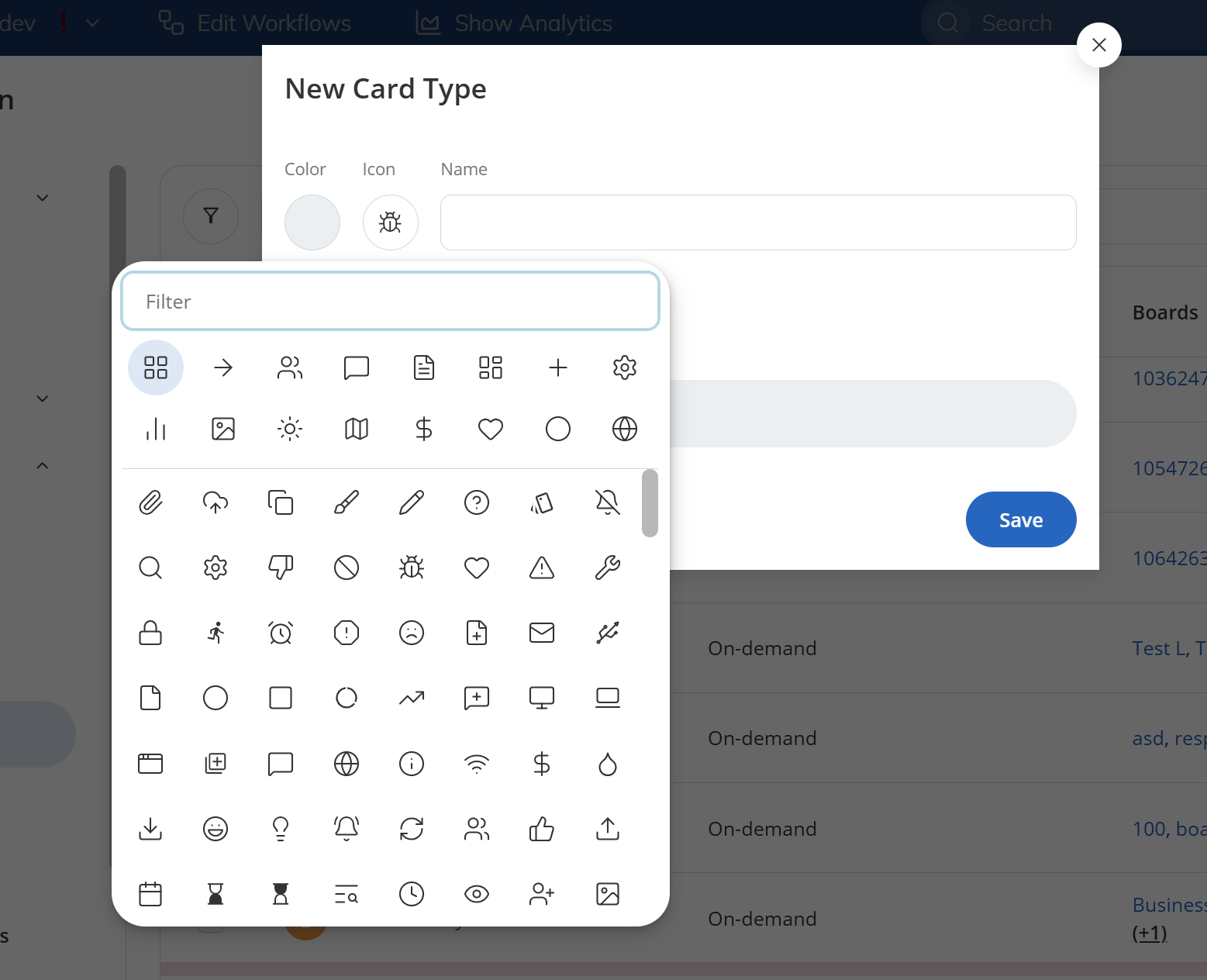Open Edit Workflows in the top bar
The image size is (1207, 980).
pyautogui.click(x=255, y=23)
